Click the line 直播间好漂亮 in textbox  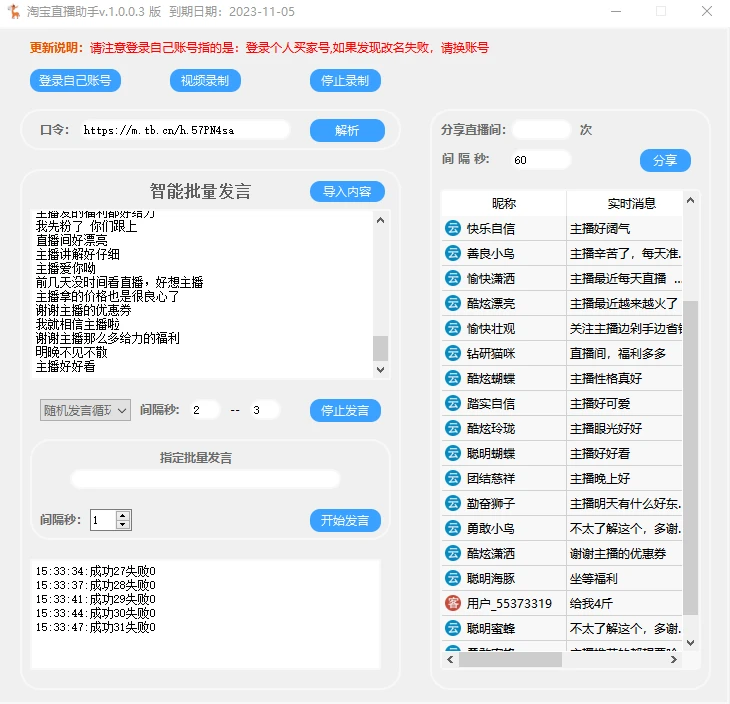72,240
